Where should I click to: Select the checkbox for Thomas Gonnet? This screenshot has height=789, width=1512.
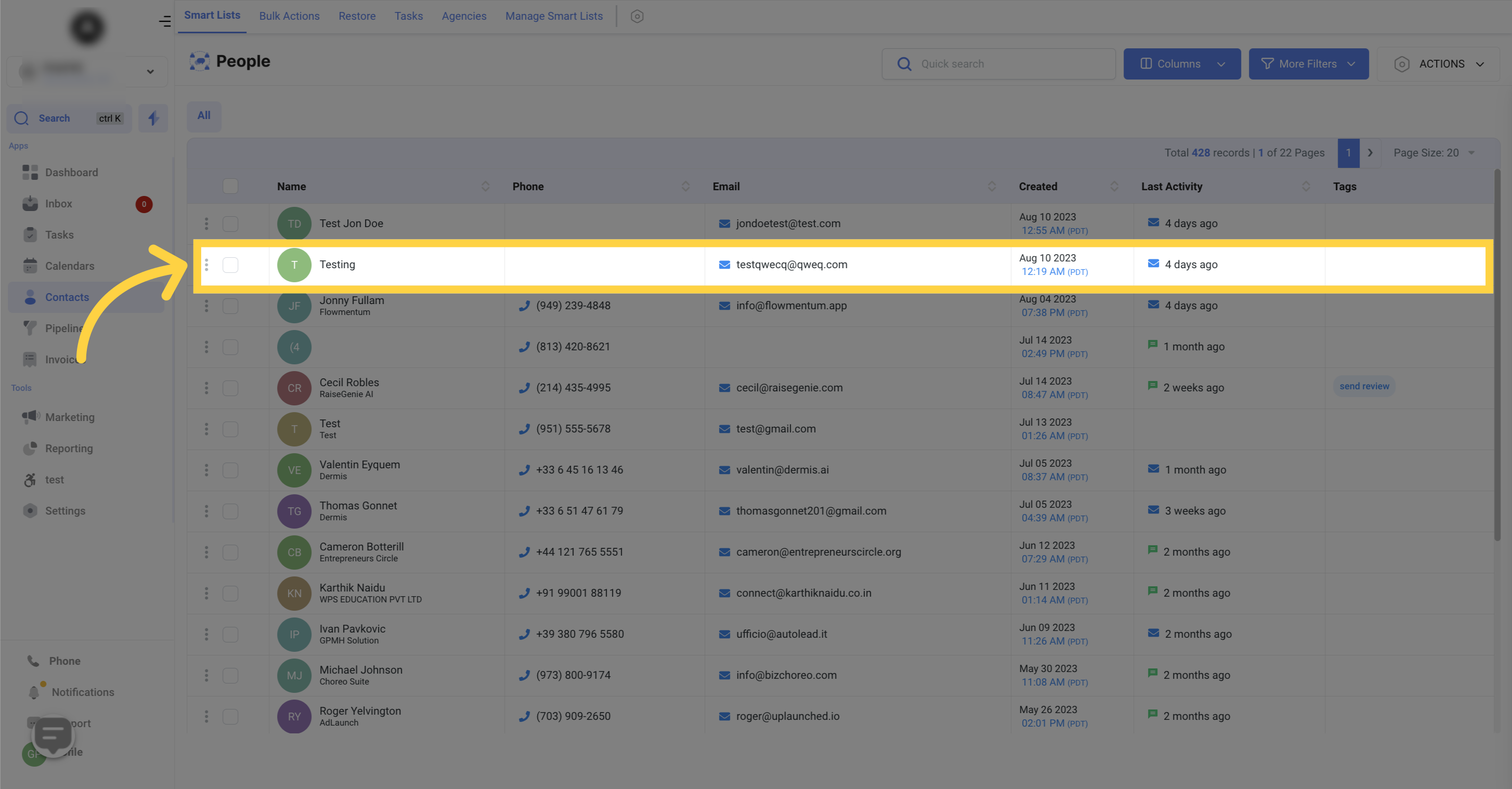[x=230, y=511]
